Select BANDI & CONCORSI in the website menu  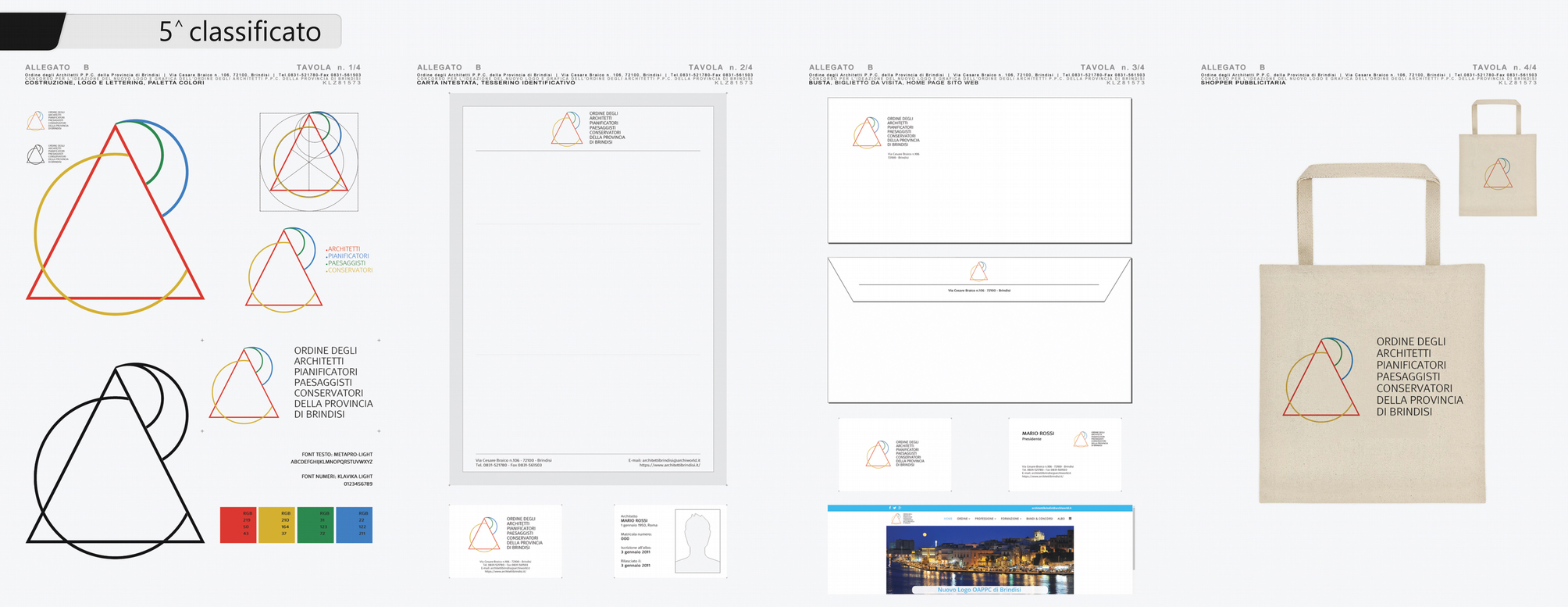(1039, 519)
